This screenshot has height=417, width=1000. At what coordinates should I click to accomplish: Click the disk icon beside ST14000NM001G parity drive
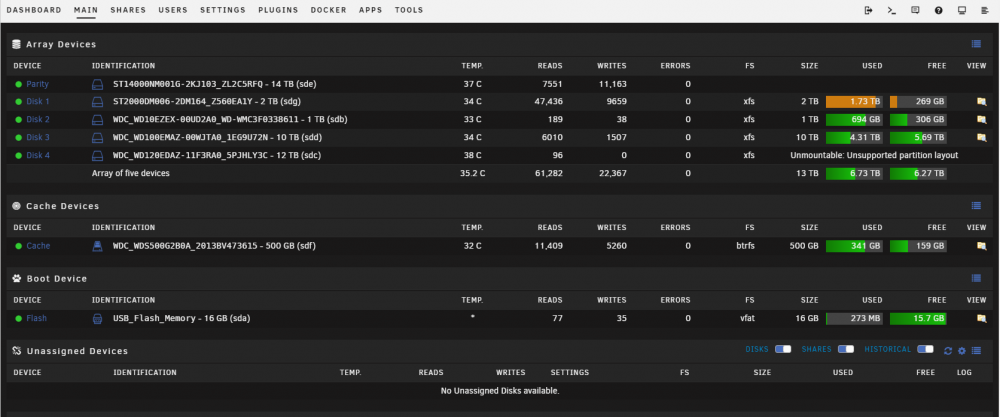click(98, 84)
